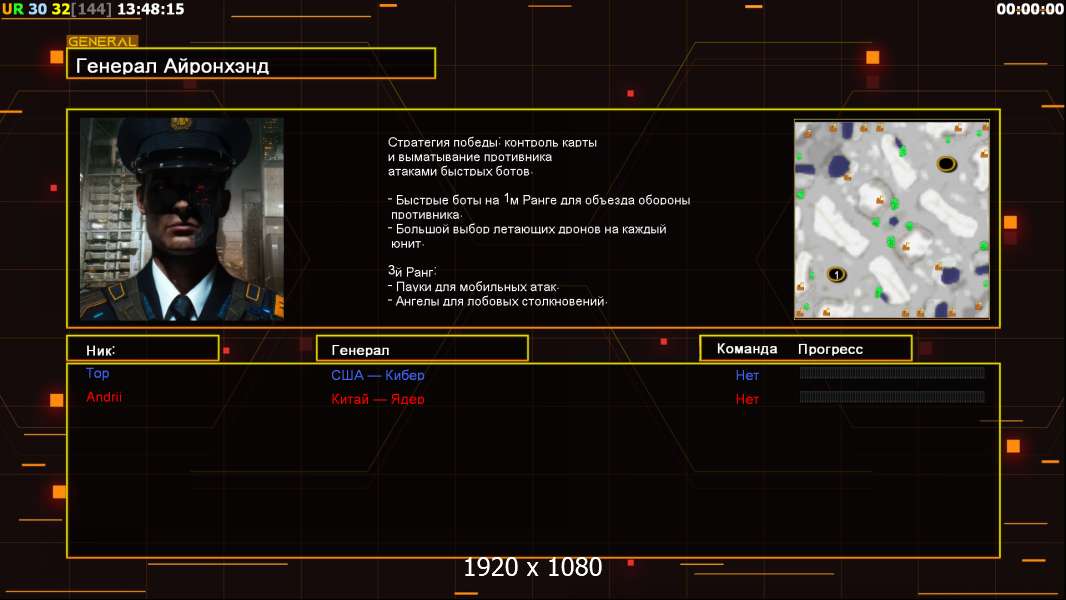Click the 00:00:00 timer at top right

(1029, 9)
